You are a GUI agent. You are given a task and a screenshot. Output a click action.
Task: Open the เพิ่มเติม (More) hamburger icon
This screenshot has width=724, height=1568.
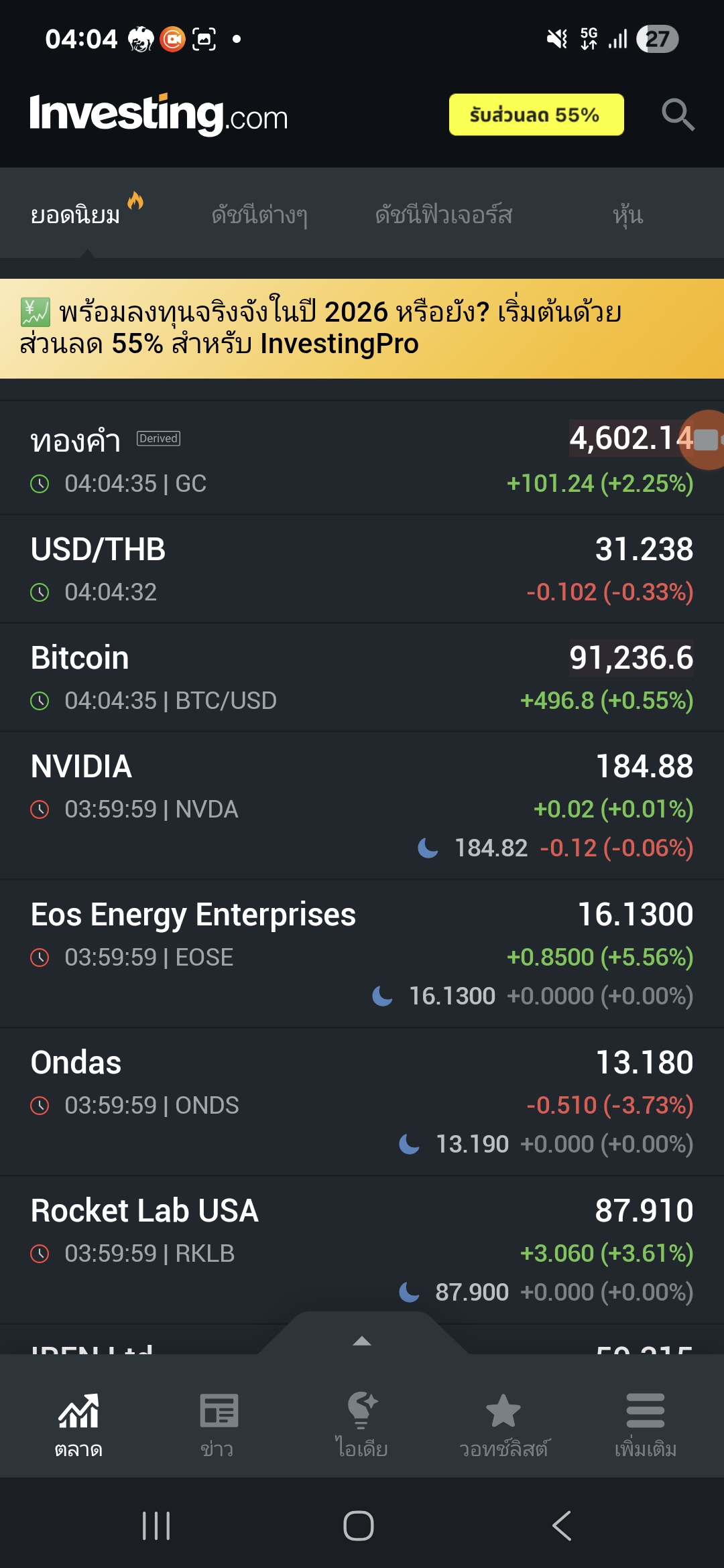pyautogui.click(x=645, y=1411)
